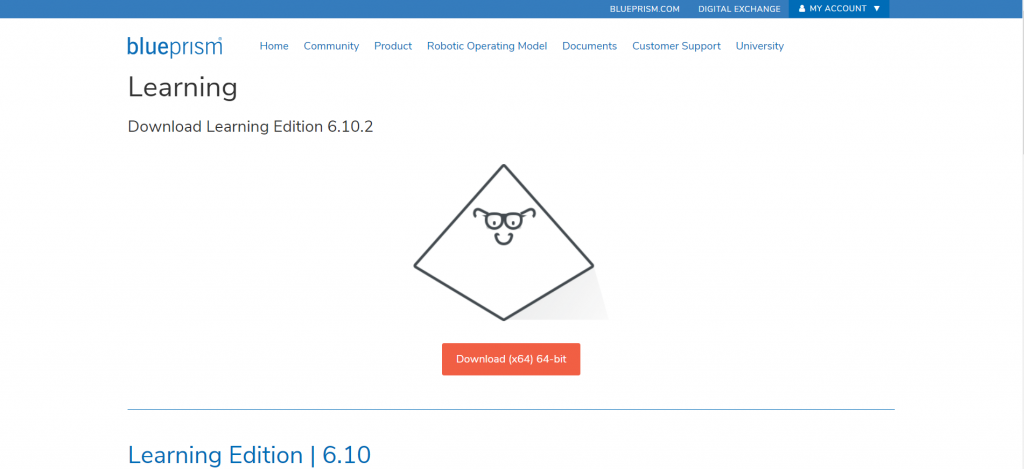The width and height of the screenshot is (1024, 469).
Task: Click the Learning page title
Action: point(182,88)
